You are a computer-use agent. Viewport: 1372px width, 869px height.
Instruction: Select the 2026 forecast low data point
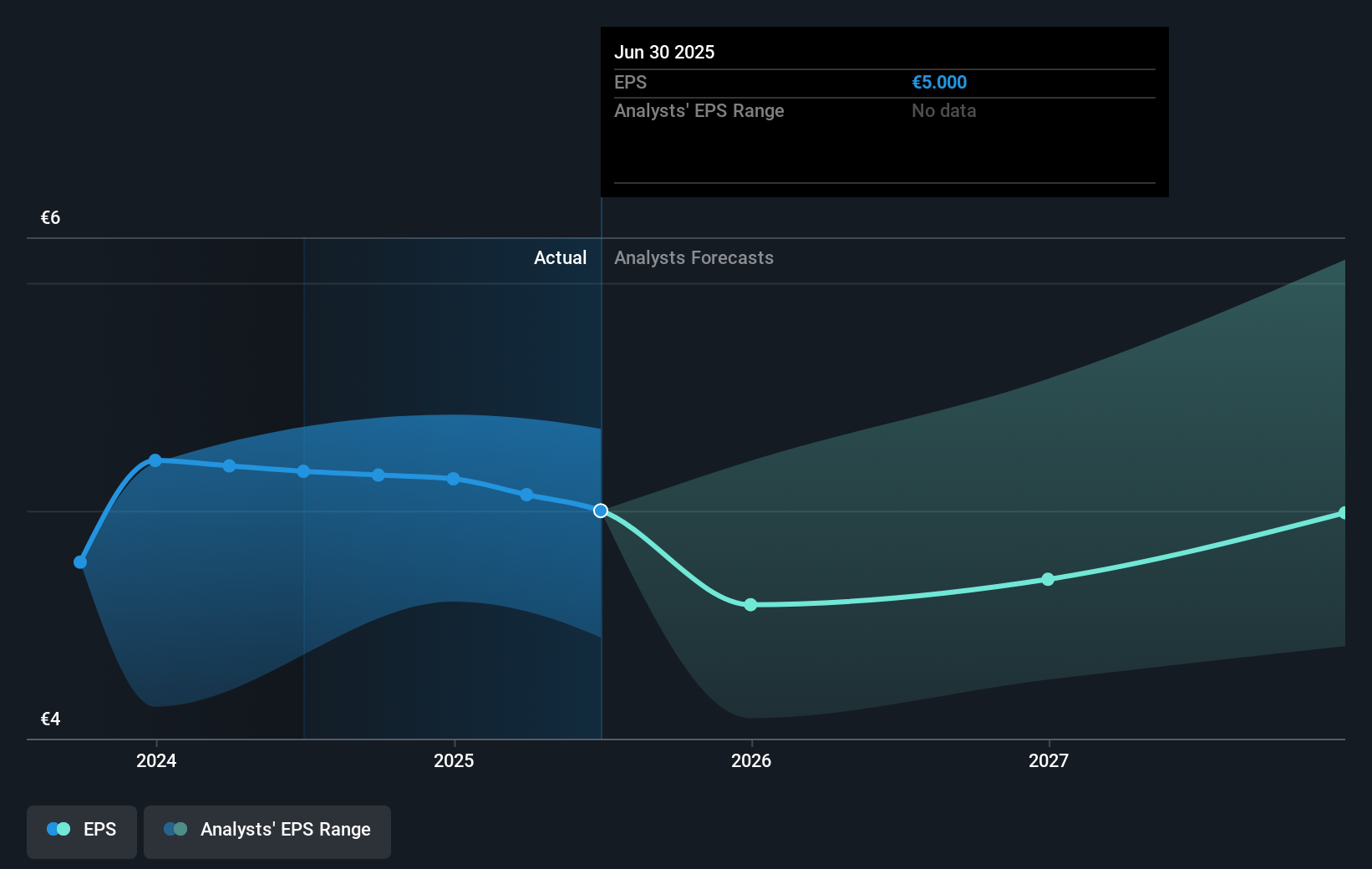(751, 604)
